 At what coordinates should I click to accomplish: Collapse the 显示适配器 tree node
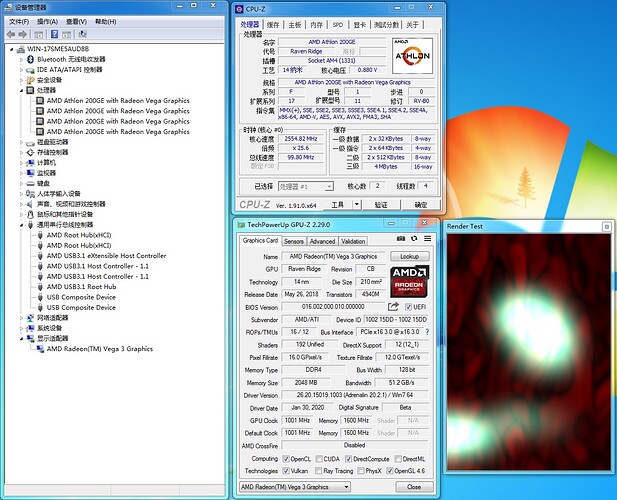point(22,338)
